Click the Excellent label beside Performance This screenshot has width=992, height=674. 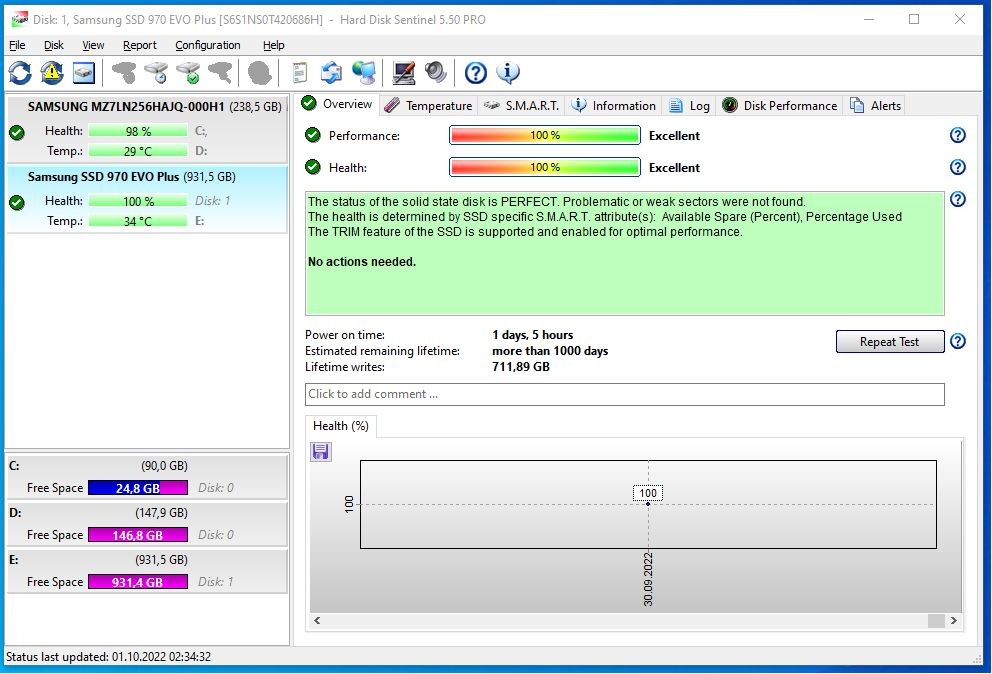[x=674, y=135]
